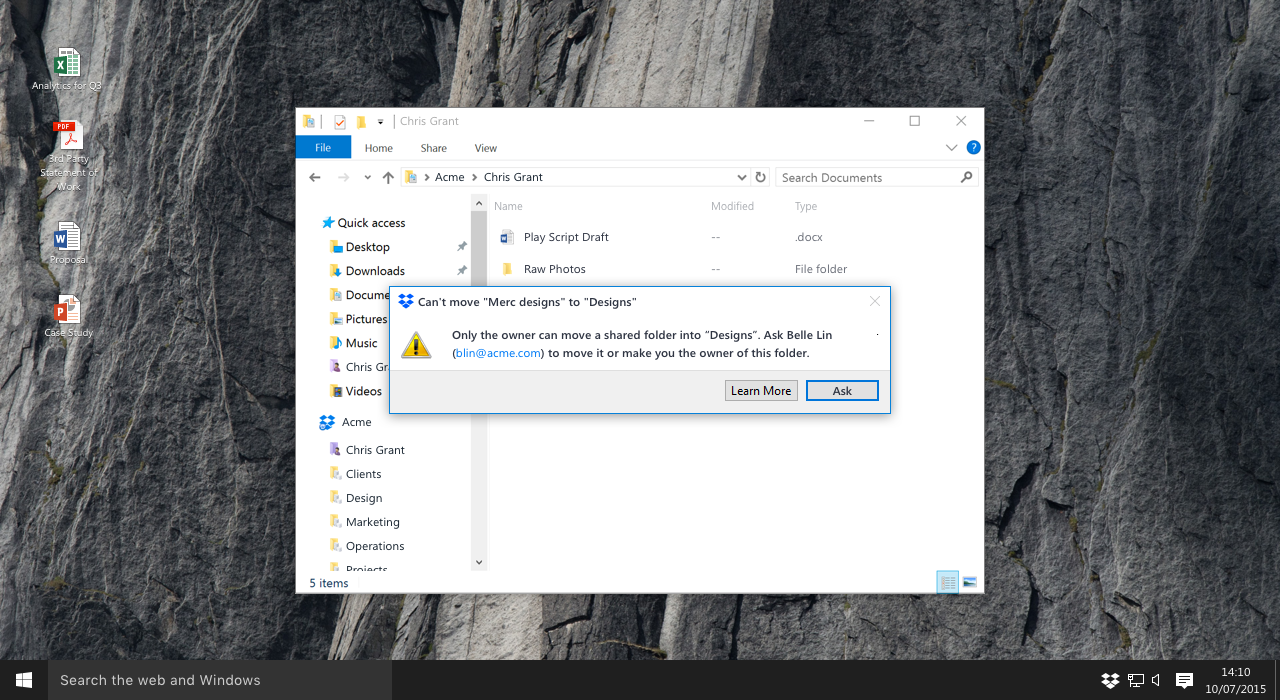The image size is (1280, 700).
Task: Click the breadcrumb arrow between Acme and Chris Grant
Action: (474, 177)
